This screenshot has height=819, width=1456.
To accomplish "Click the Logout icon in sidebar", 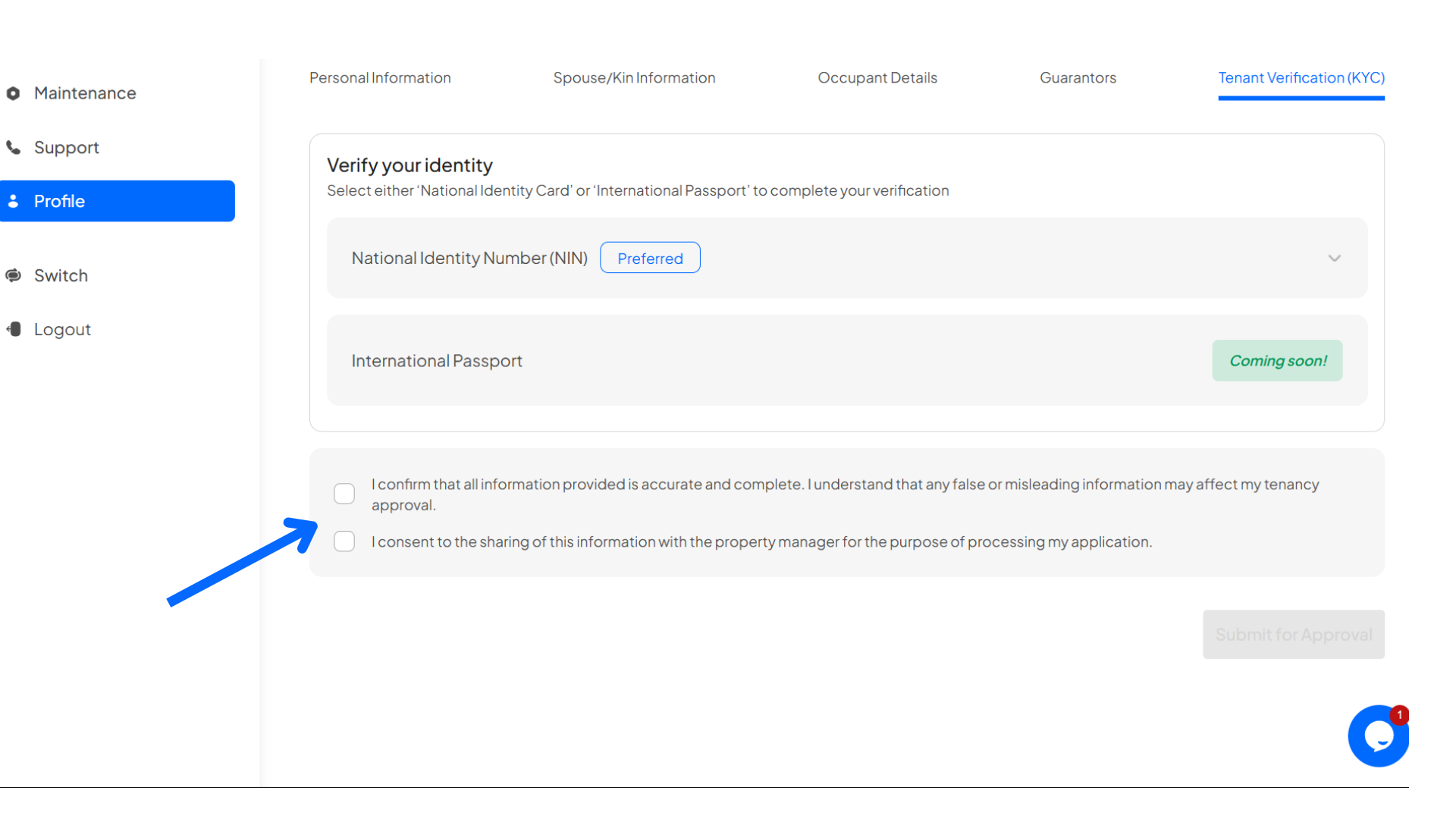I will click(x=14, y=329).
